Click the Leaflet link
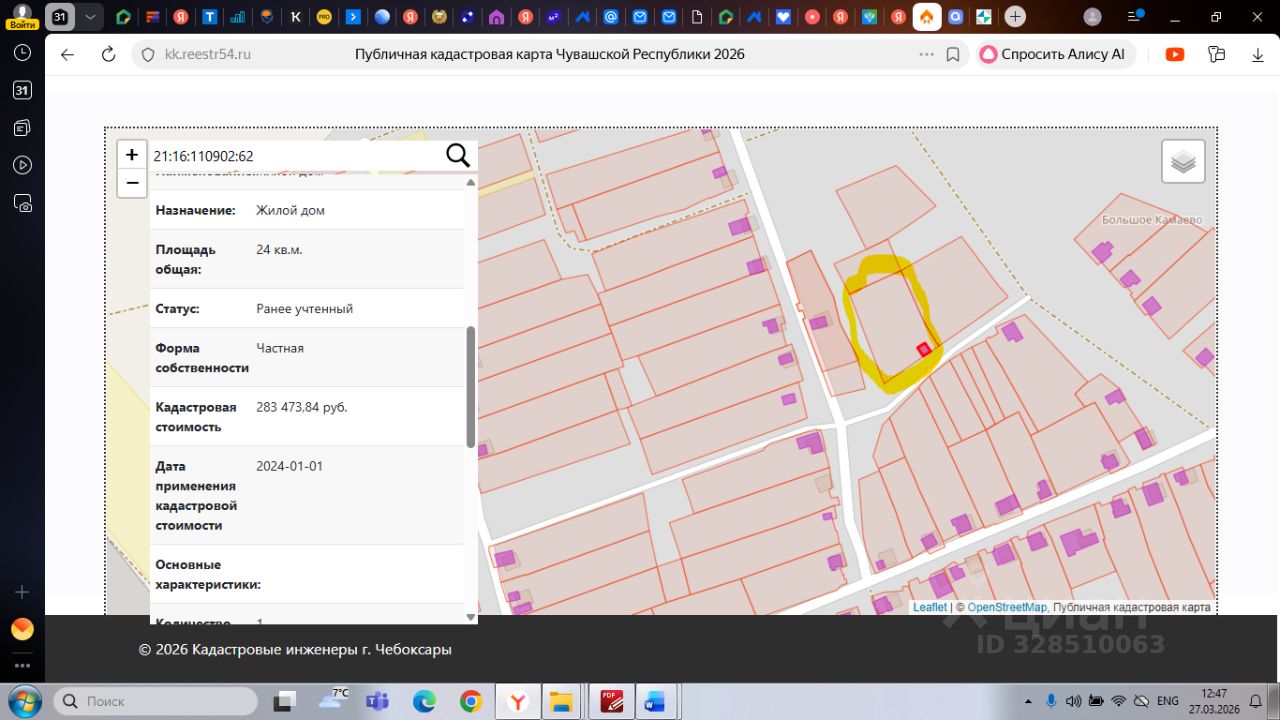 pyautogui.click(x=930, y=607)
